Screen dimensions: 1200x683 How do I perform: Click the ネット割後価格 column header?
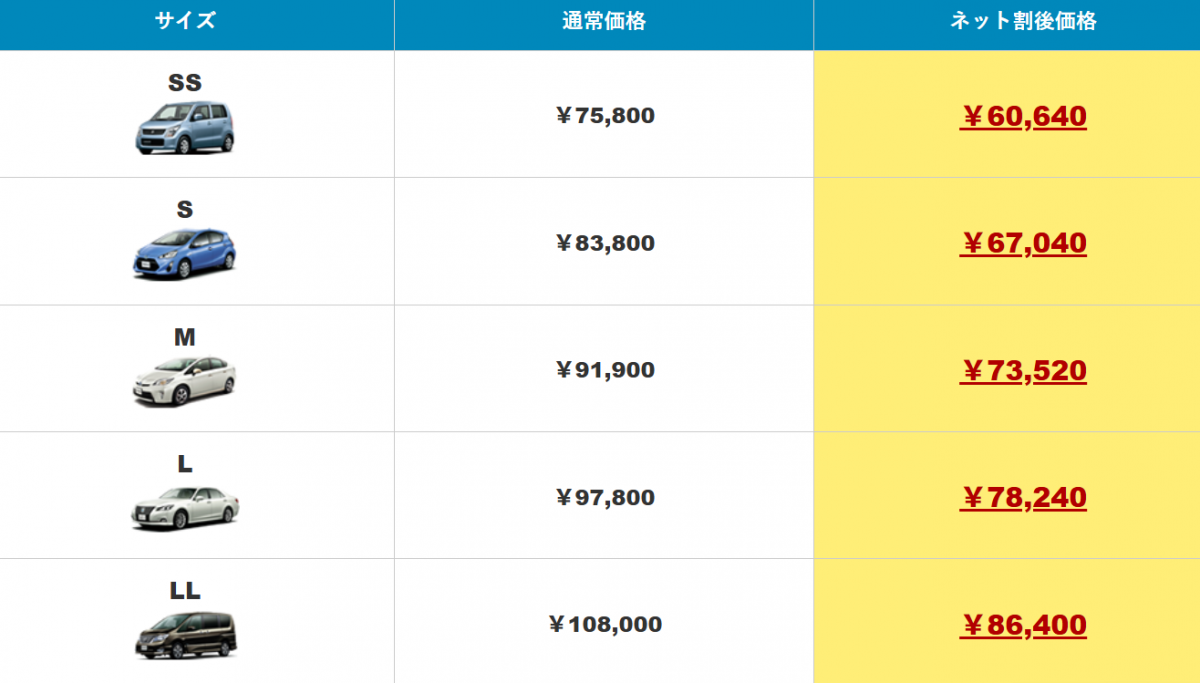[1023, 22]
